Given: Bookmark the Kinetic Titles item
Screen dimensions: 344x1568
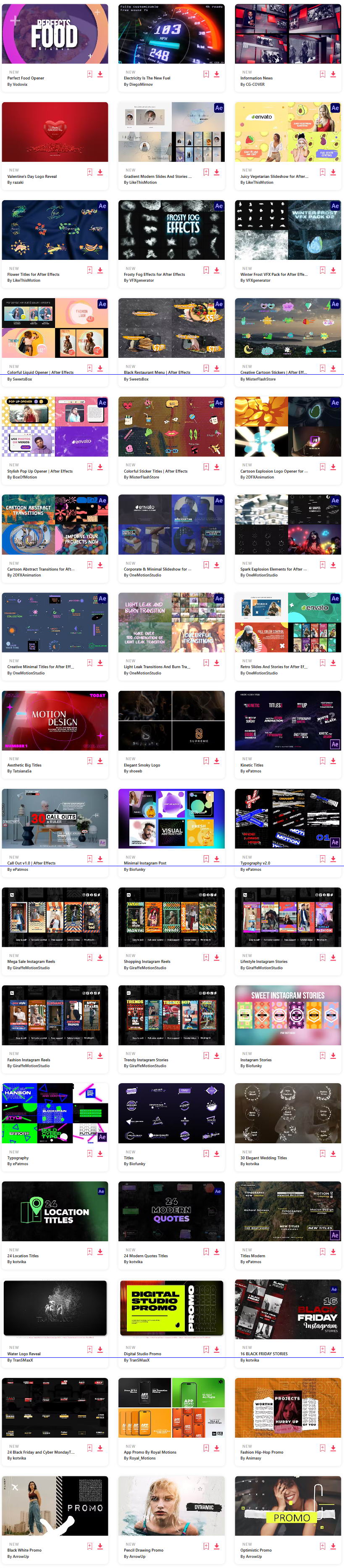Looking at the screenshot, I should 323,761.
